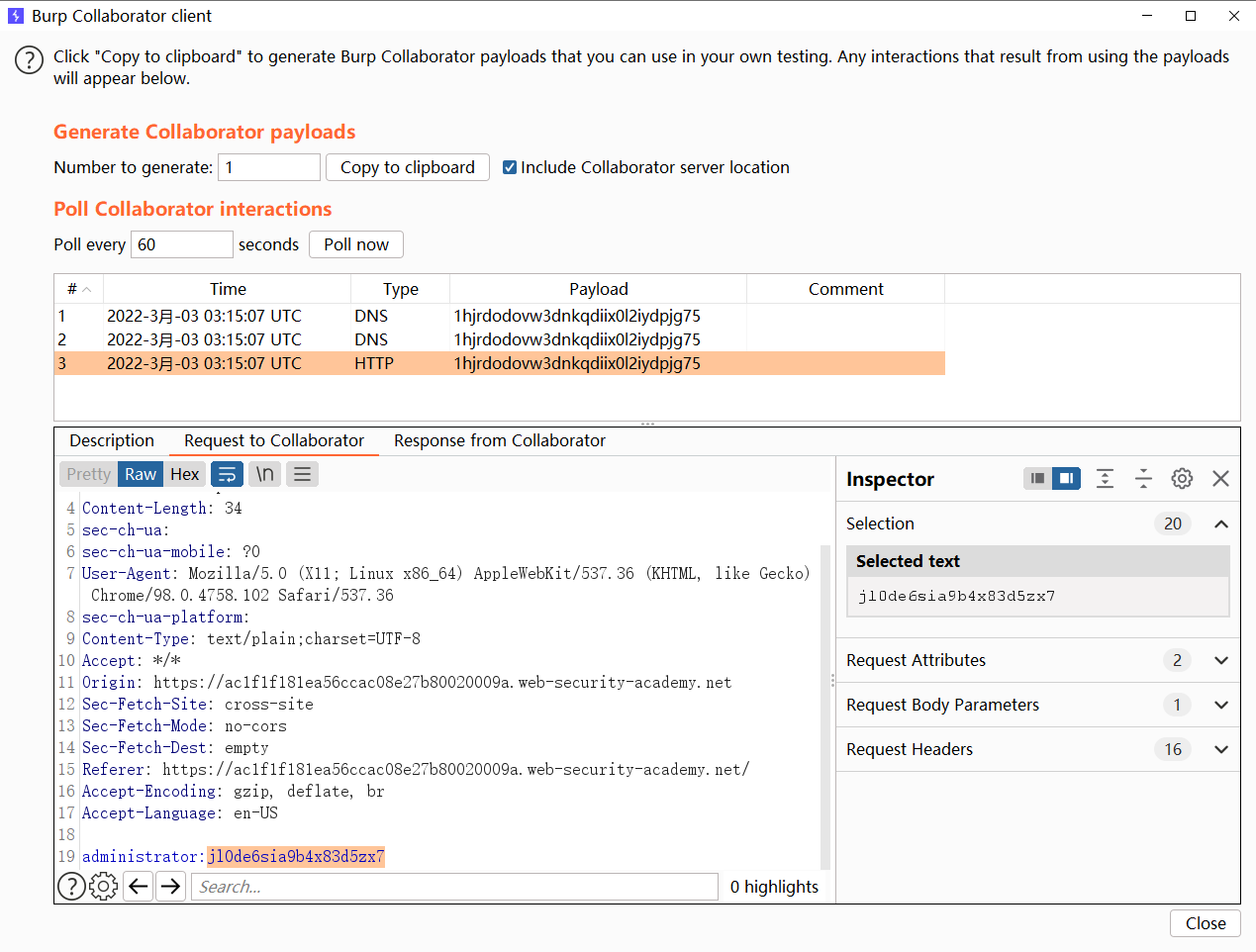
Task: Click the Close button at bottom
Action: [1206, 923]
